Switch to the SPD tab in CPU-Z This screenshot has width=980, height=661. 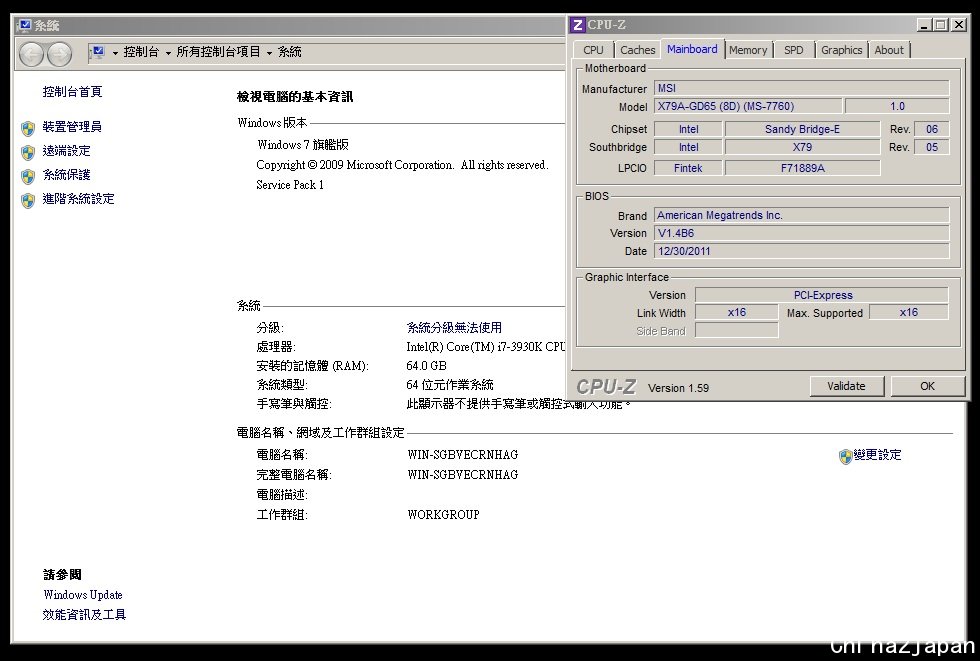(x=794, y=50)
